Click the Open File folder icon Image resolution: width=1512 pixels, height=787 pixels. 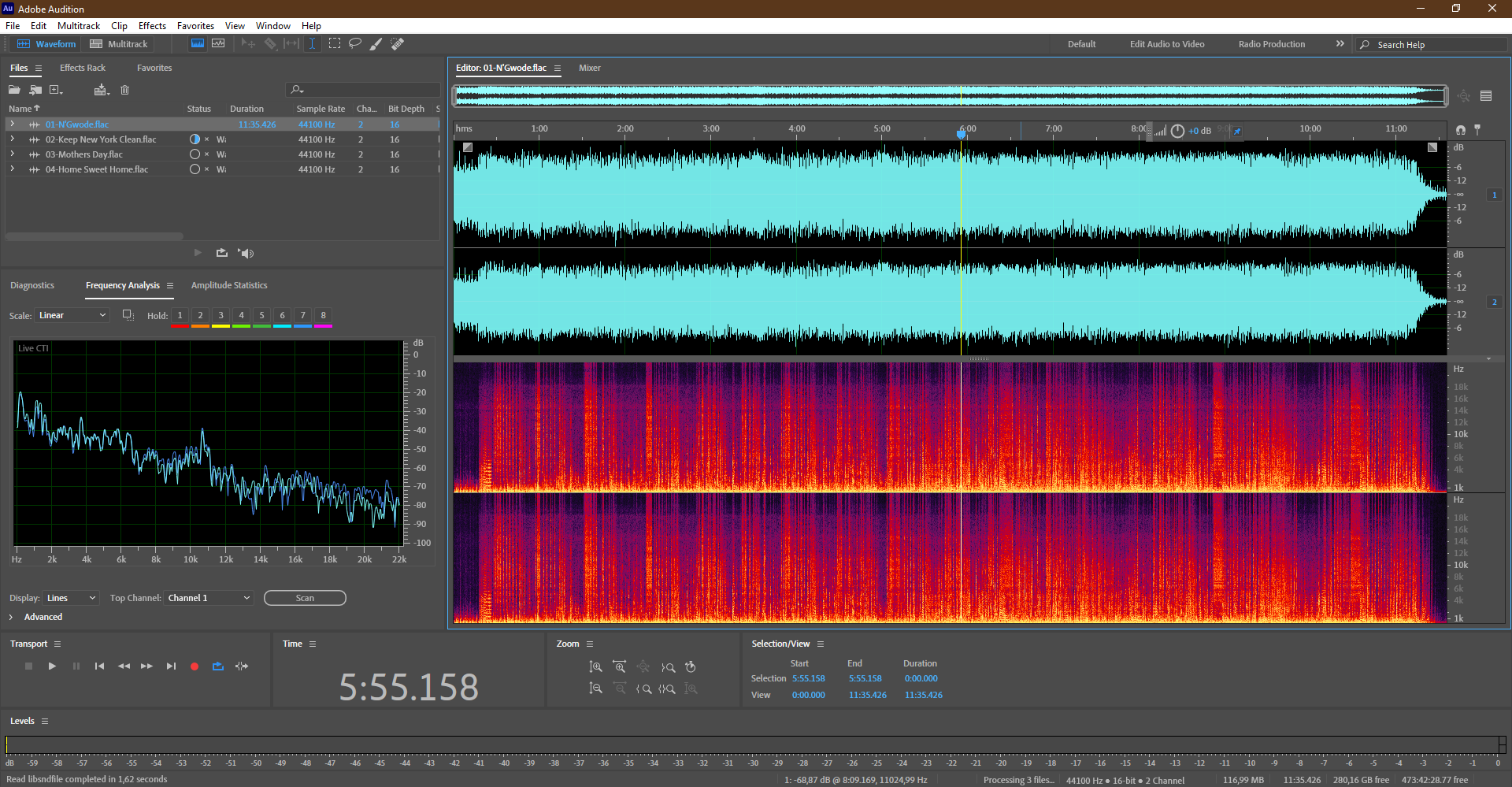click(x=15, y=90)
